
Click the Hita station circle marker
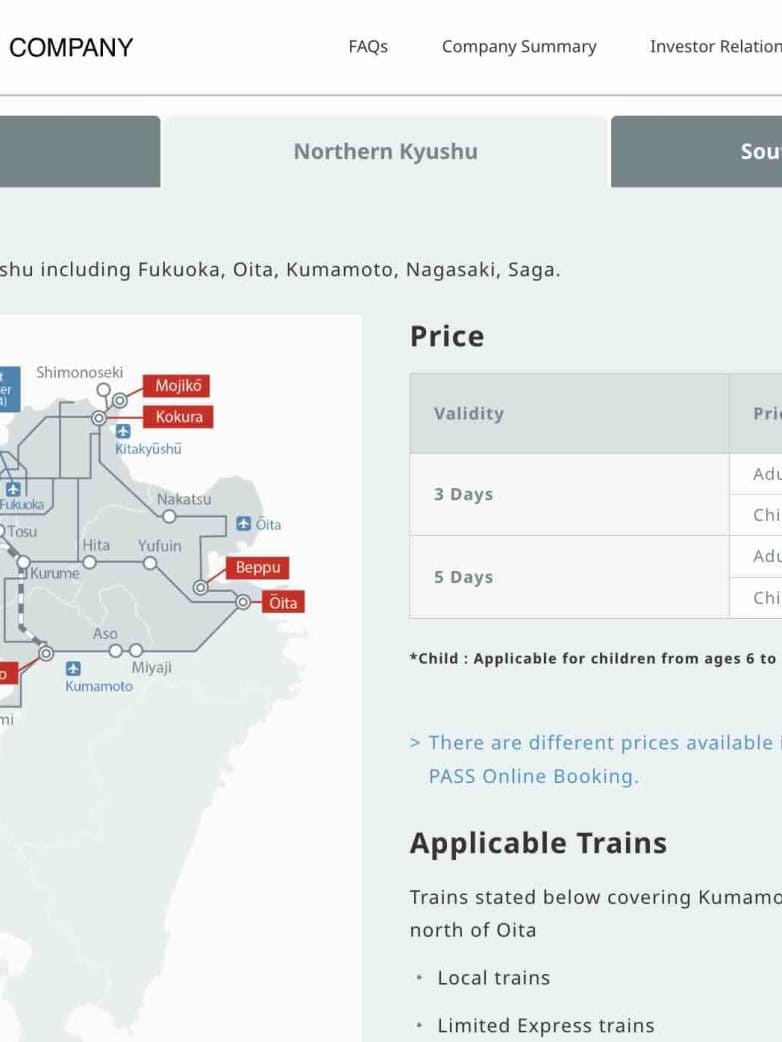(89, 562)
